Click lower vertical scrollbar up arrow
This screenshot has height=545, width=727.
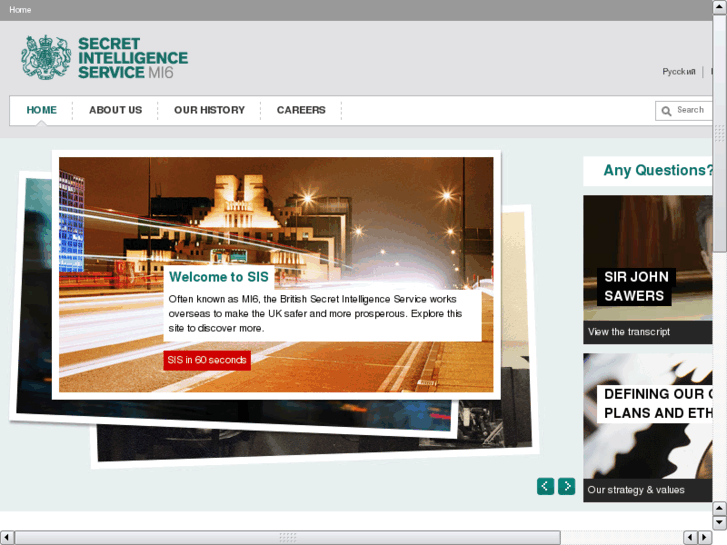pos(720,508)
